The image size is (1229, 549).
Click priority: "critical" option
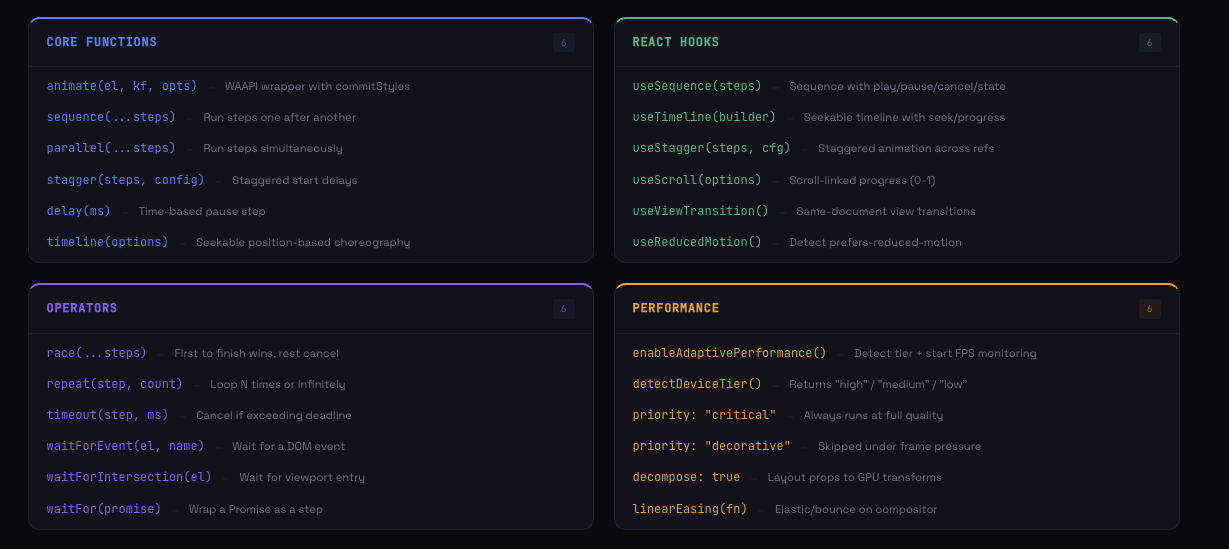(704, 415)
